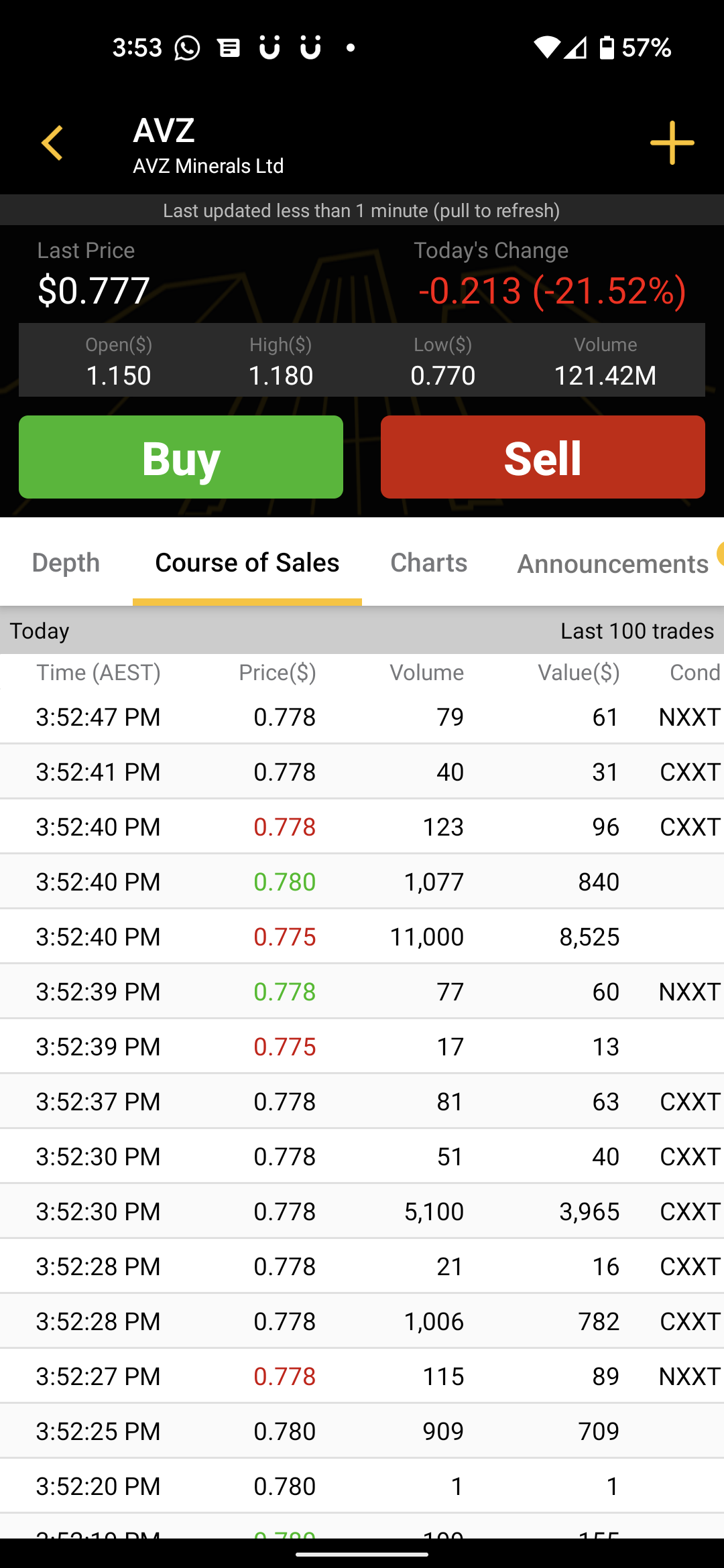Tap the Last Price $0.777 value
Viewport: 724px width, 1568px height.
click(94, 291)
